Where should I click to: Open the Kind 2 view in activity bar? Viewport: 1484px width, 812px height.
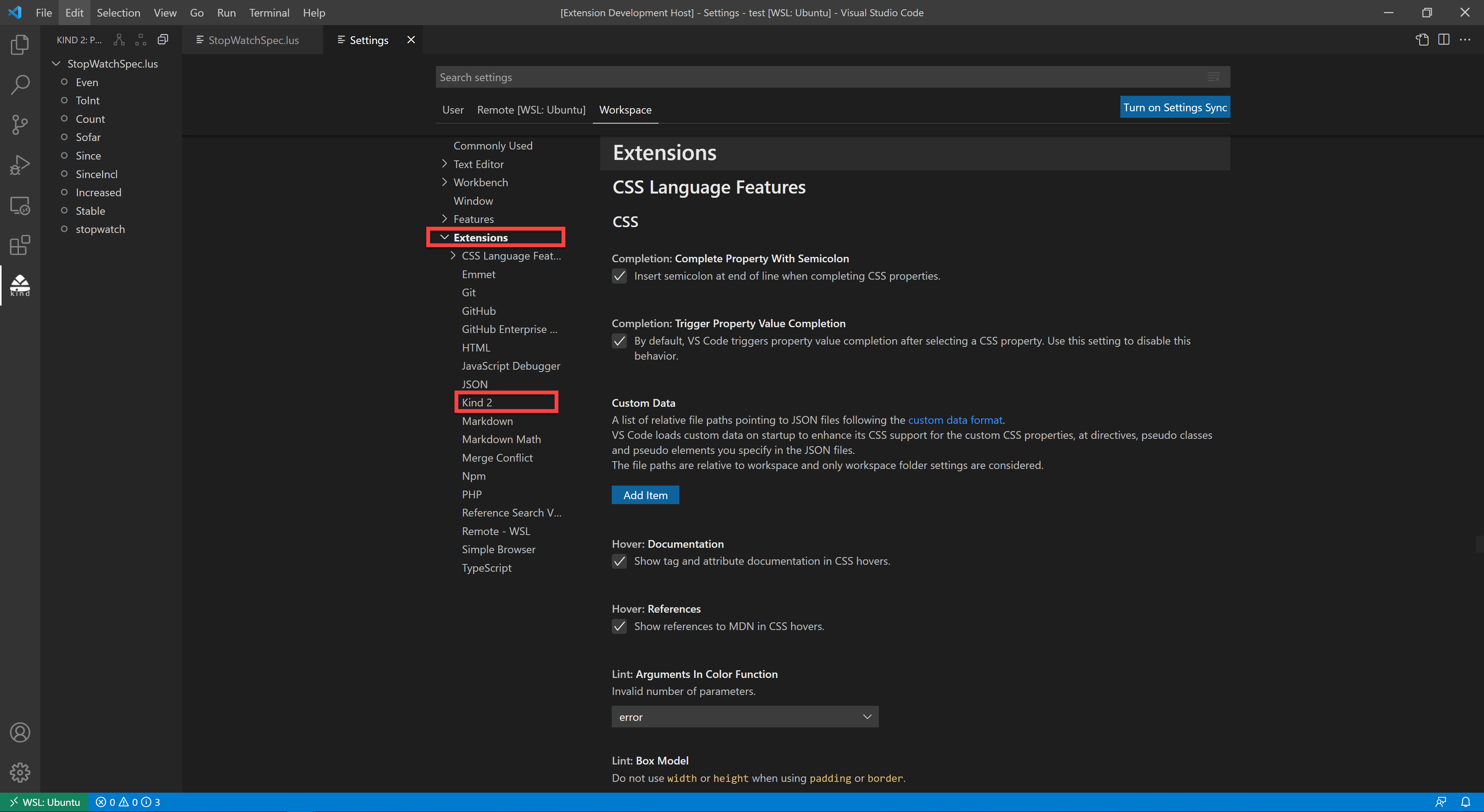20,285
